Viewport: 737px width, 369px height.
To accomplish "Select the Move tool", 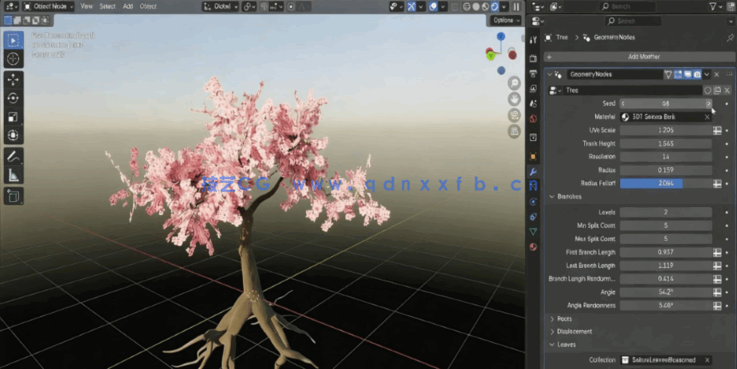I will [x=14, y=79].
